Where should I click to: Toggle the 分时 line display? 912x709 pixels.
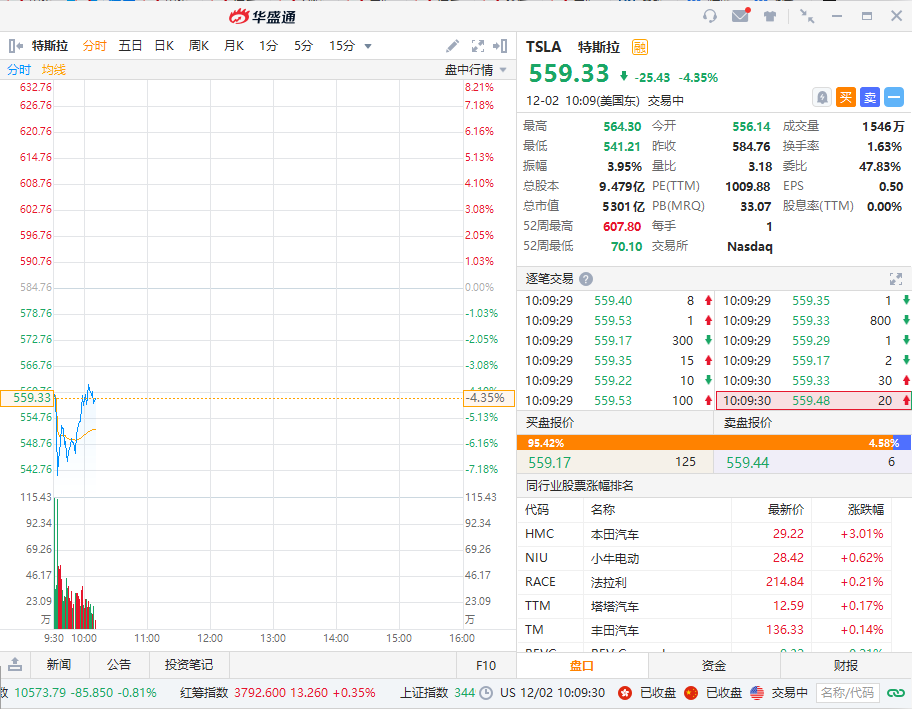tap(19, 70)
